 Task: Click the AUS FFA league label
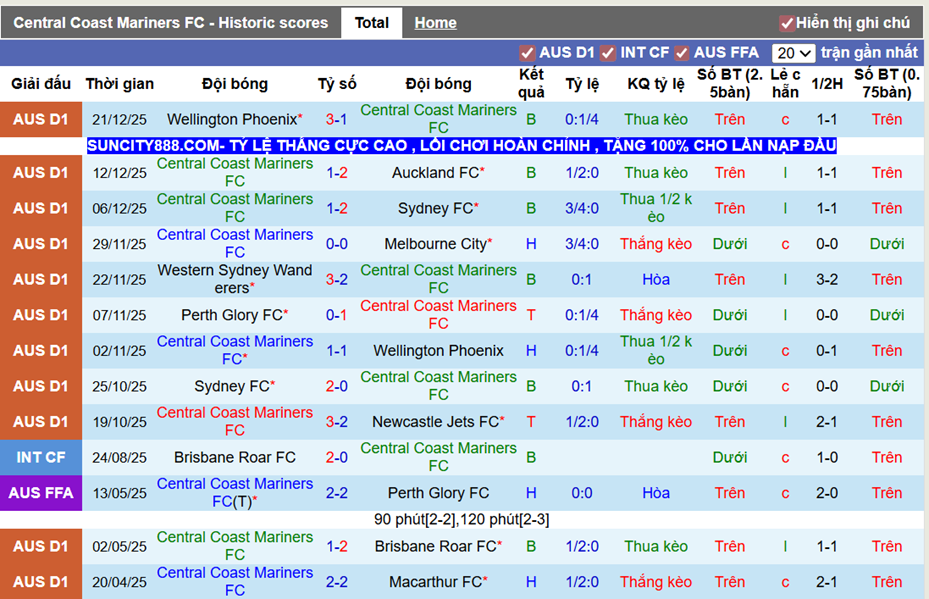(x=41, y=492)
